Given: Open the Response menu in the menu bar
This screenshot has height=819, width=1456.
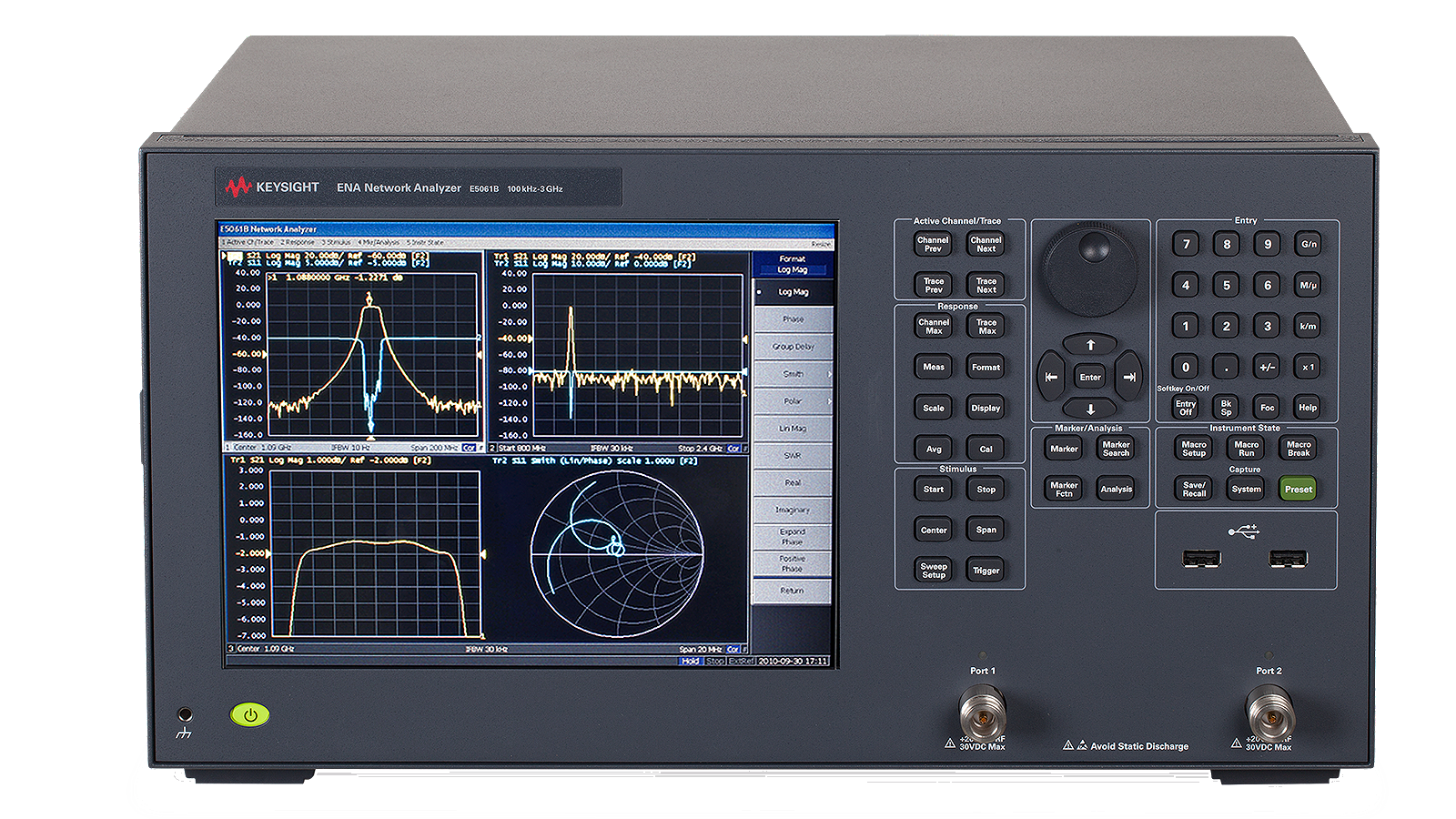Looking at the screenshot, I should pyautogui.click(x=297, y=243).
